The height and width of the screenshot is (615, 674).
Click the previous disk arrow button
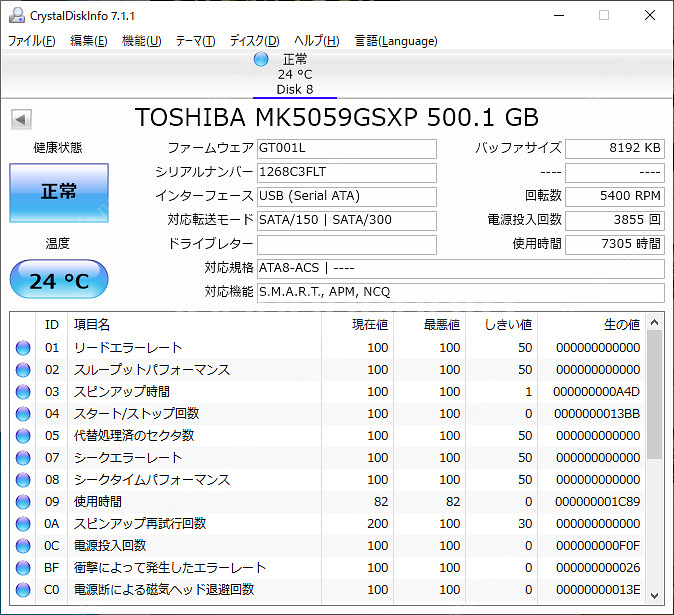click(x=21, y=119)
